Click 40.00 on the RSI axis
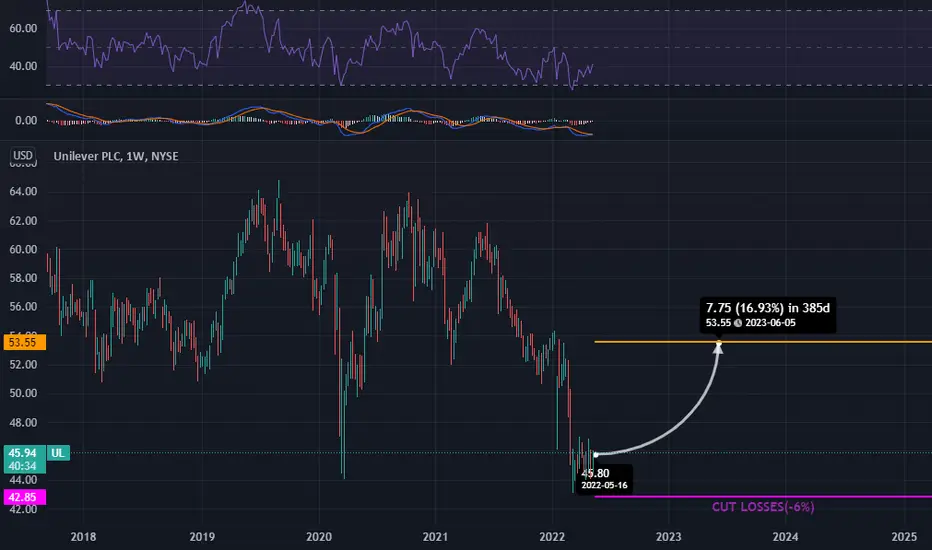The height and width of the screenshot is (550, 932). click(23, 66)
